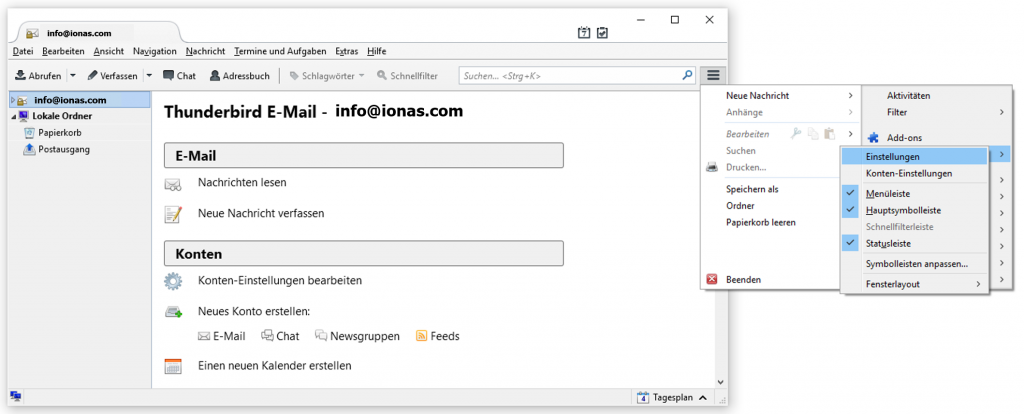Click the Konten-Einstellungen bearbeiten link
The width and height of the screenshot is (1024, 414).
[280, 280]
